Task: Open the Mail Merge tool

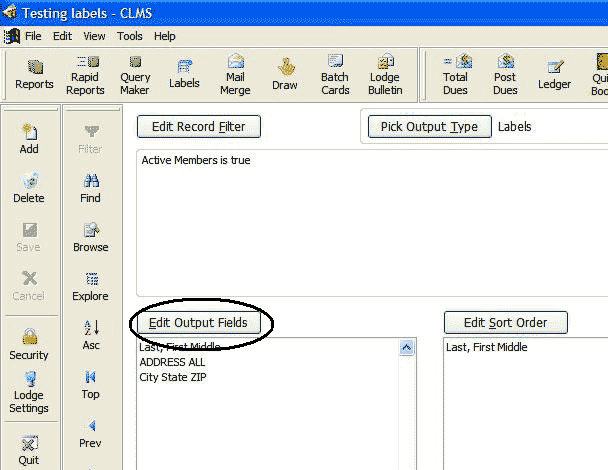Action: tap(235, 75)
